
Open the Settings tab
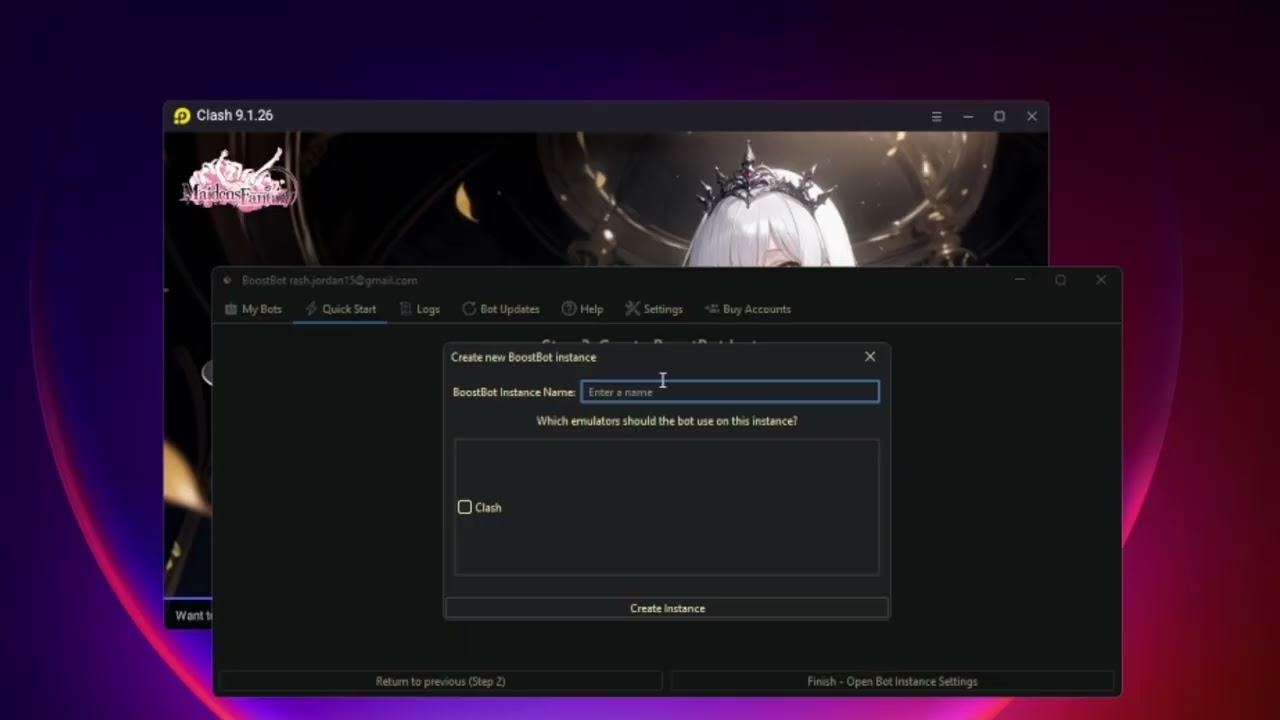[x=654, y=309]
